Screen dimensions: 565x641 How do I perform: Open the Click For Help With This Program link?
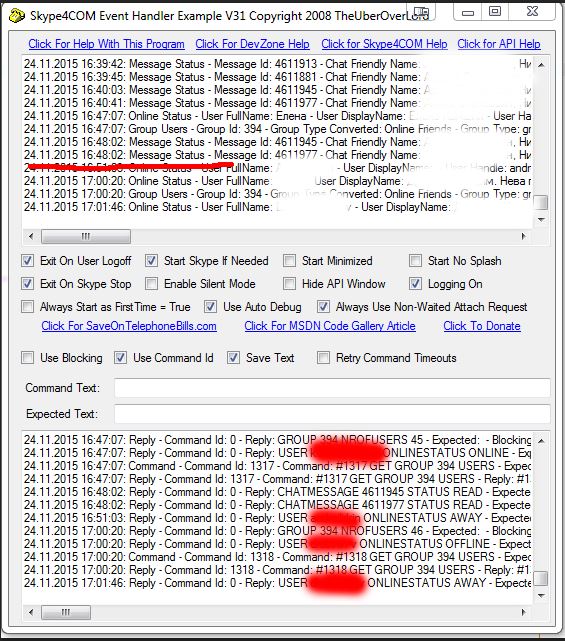(106, 44)
